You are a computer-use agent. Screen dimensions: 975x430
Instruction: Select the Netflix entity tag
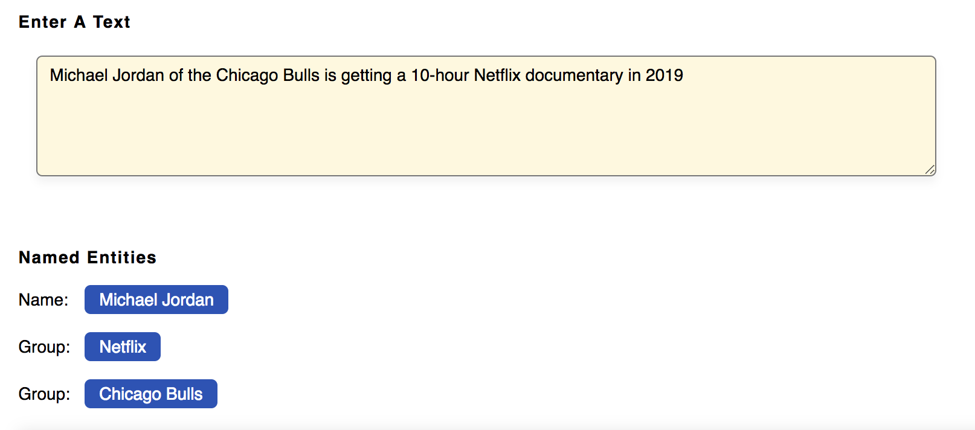pyautogui.click(x=122, y=347)
